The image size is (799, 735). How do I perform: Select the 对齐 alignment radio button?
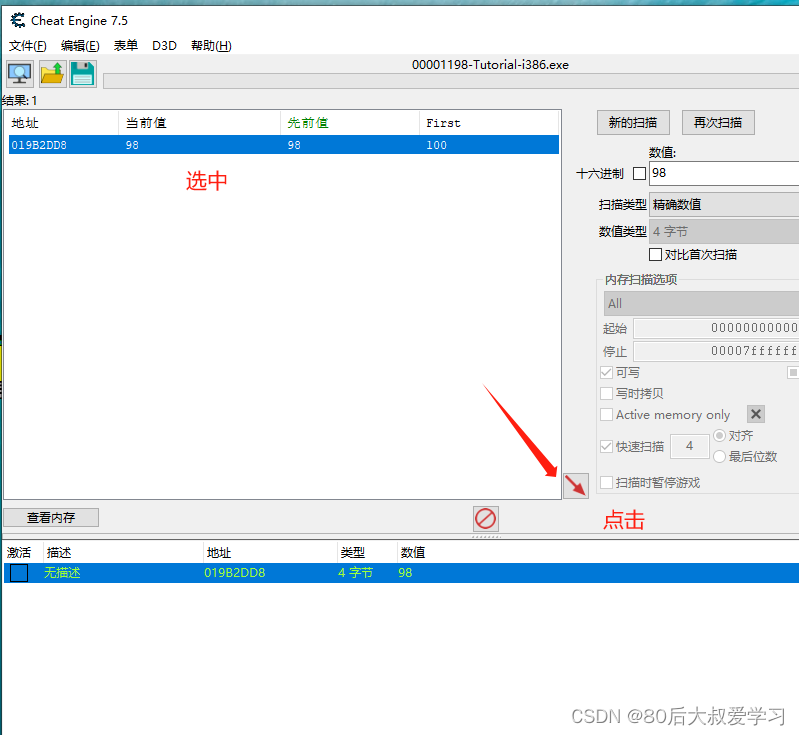[720, 435]
